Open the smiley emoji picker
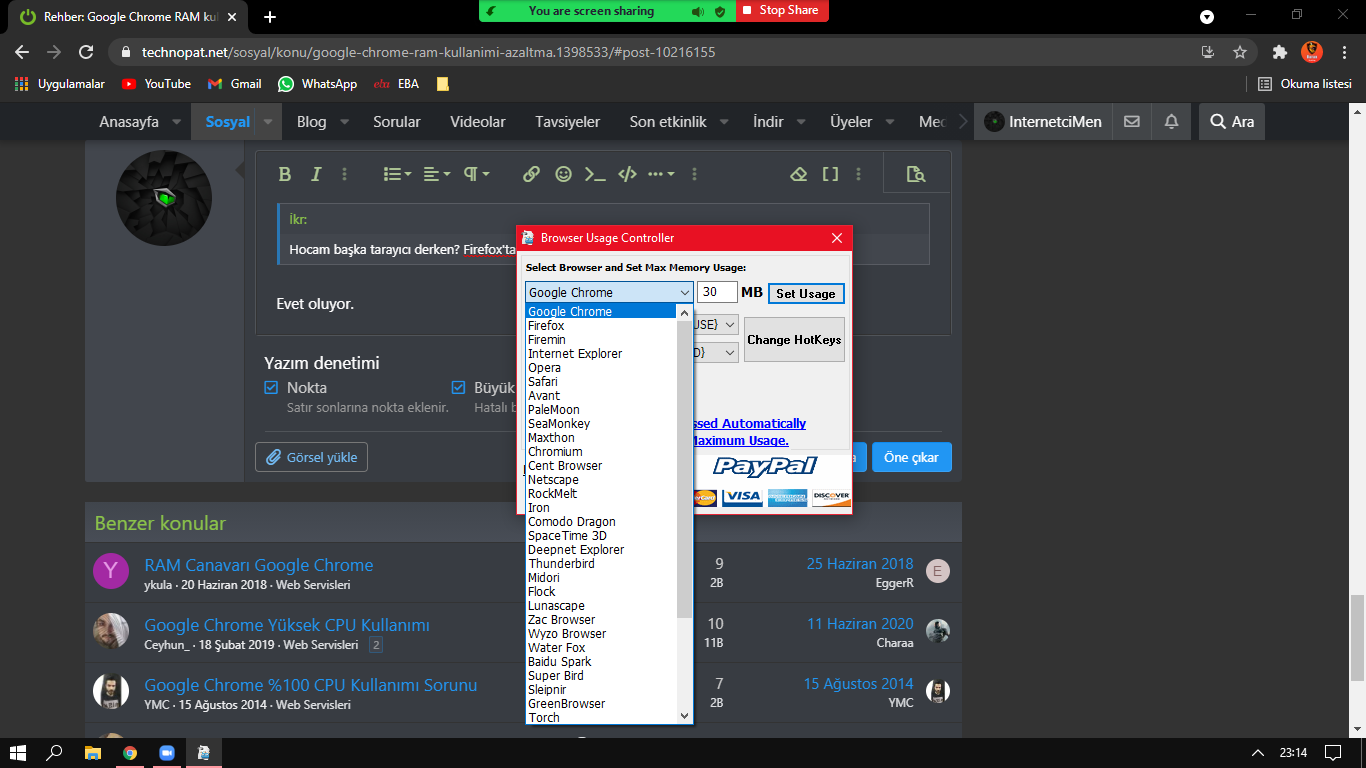The width and height of the screenshot is (1366, 768). tap(564, 174)
